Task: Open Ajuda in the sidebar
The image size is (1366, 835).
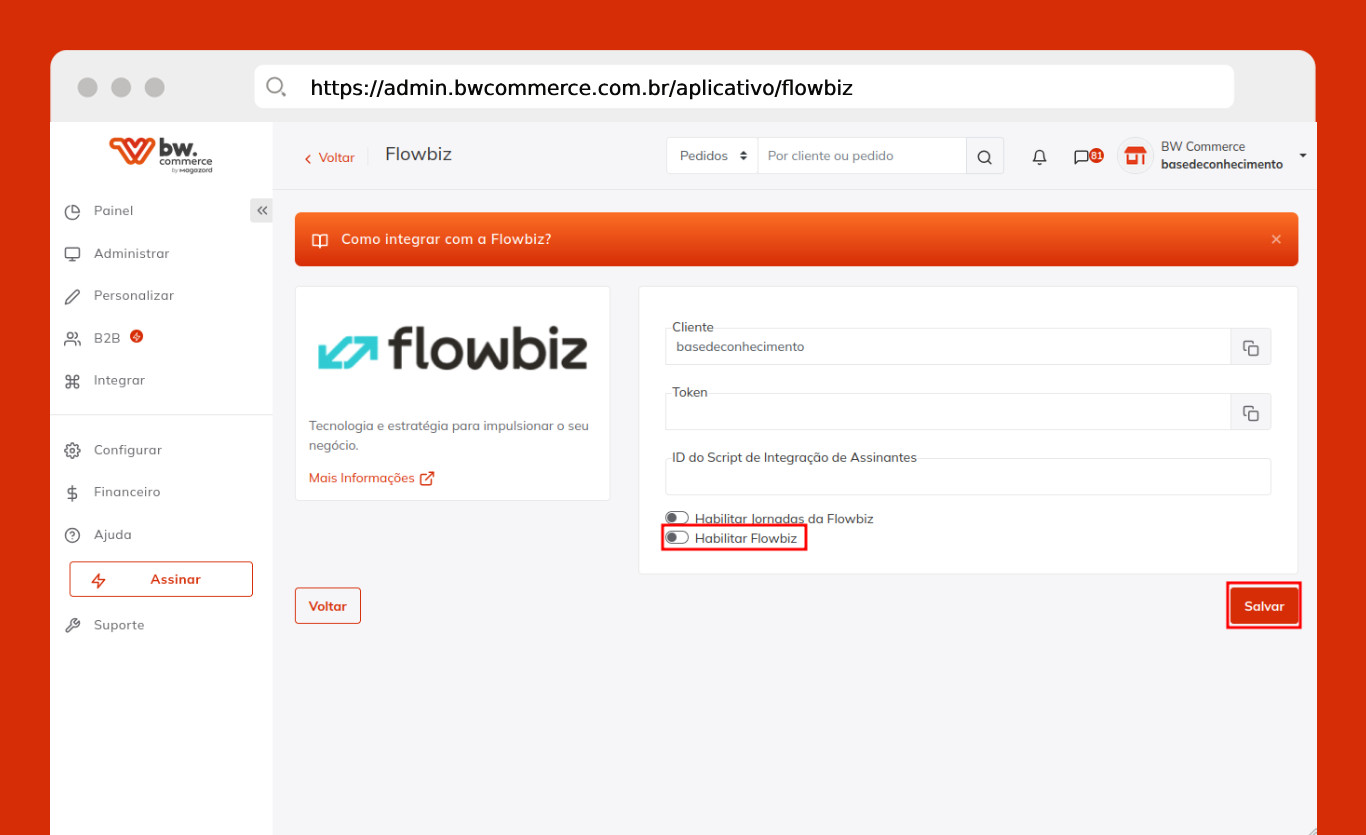Action: click(x=112, y=535)
